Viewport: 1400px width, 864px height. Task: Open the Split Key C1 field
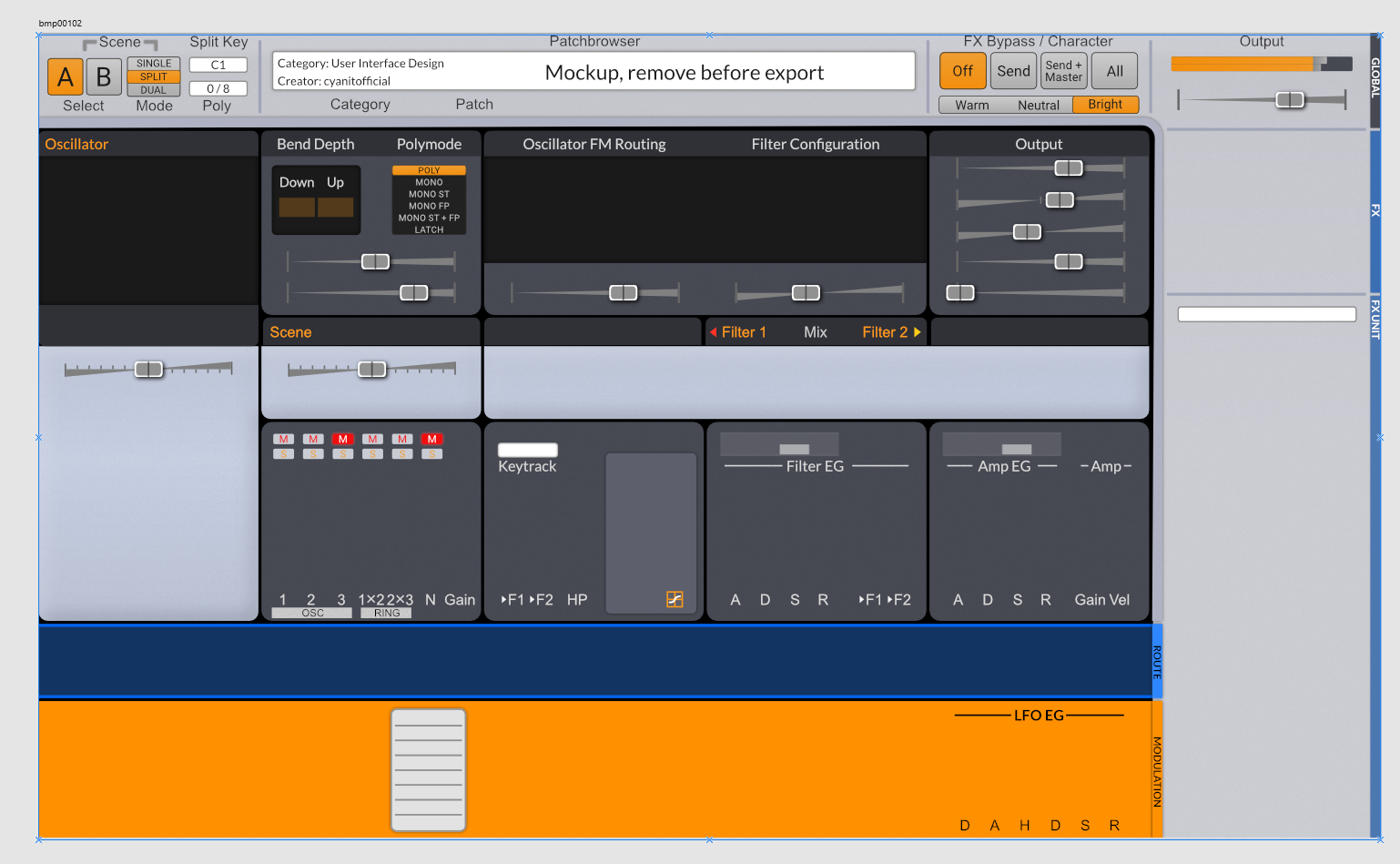click(218, 65)
